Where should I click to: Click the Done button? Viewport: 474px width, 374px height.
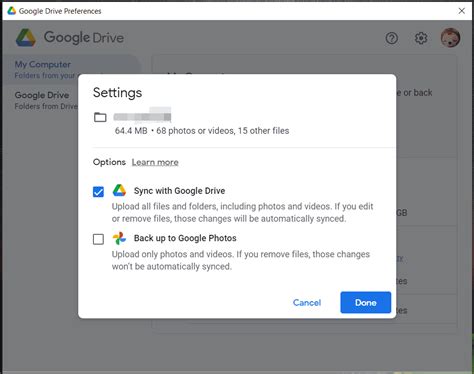point(366,302)
